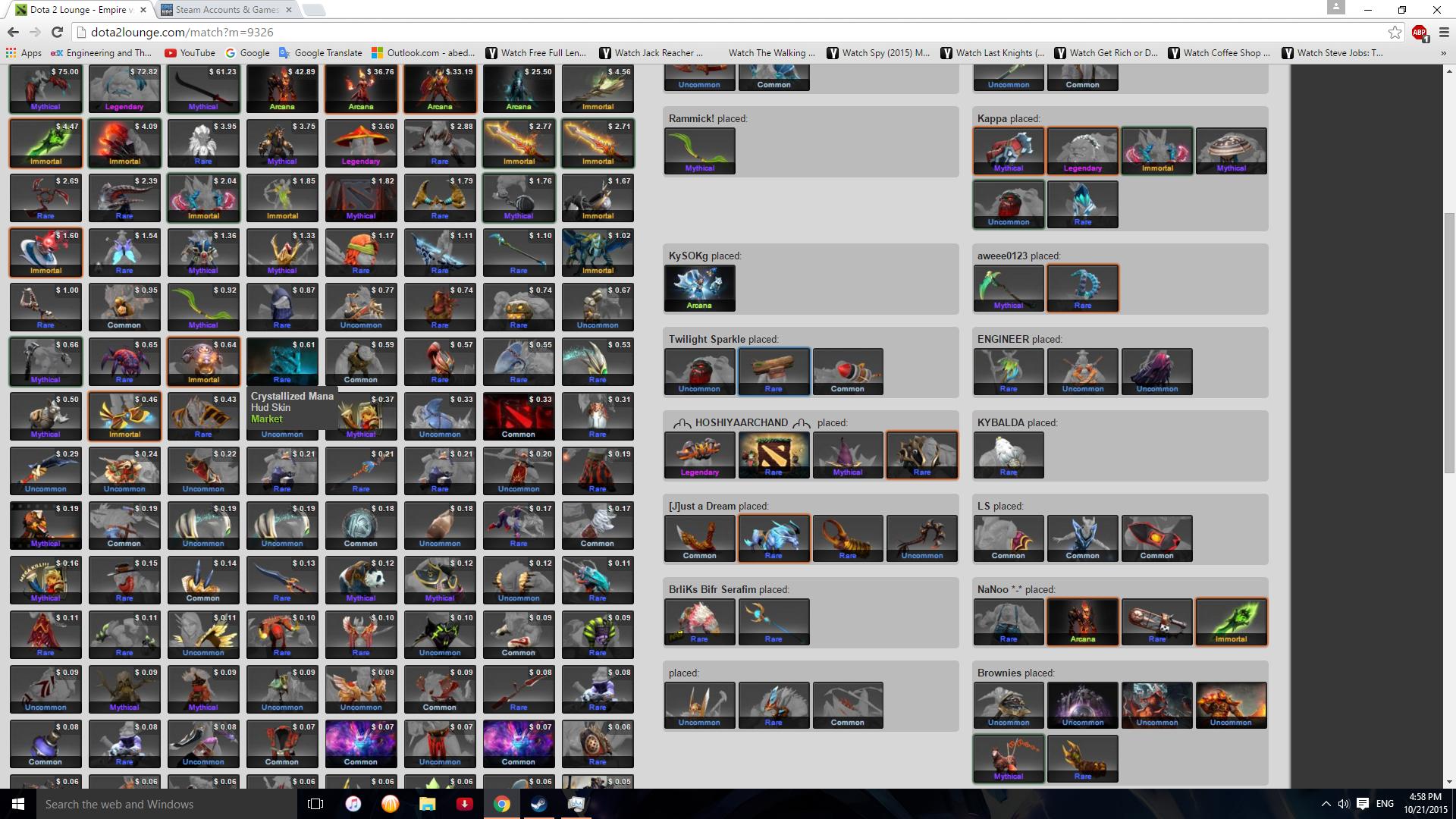Open the Chrome menu icon

point(1443,32)
